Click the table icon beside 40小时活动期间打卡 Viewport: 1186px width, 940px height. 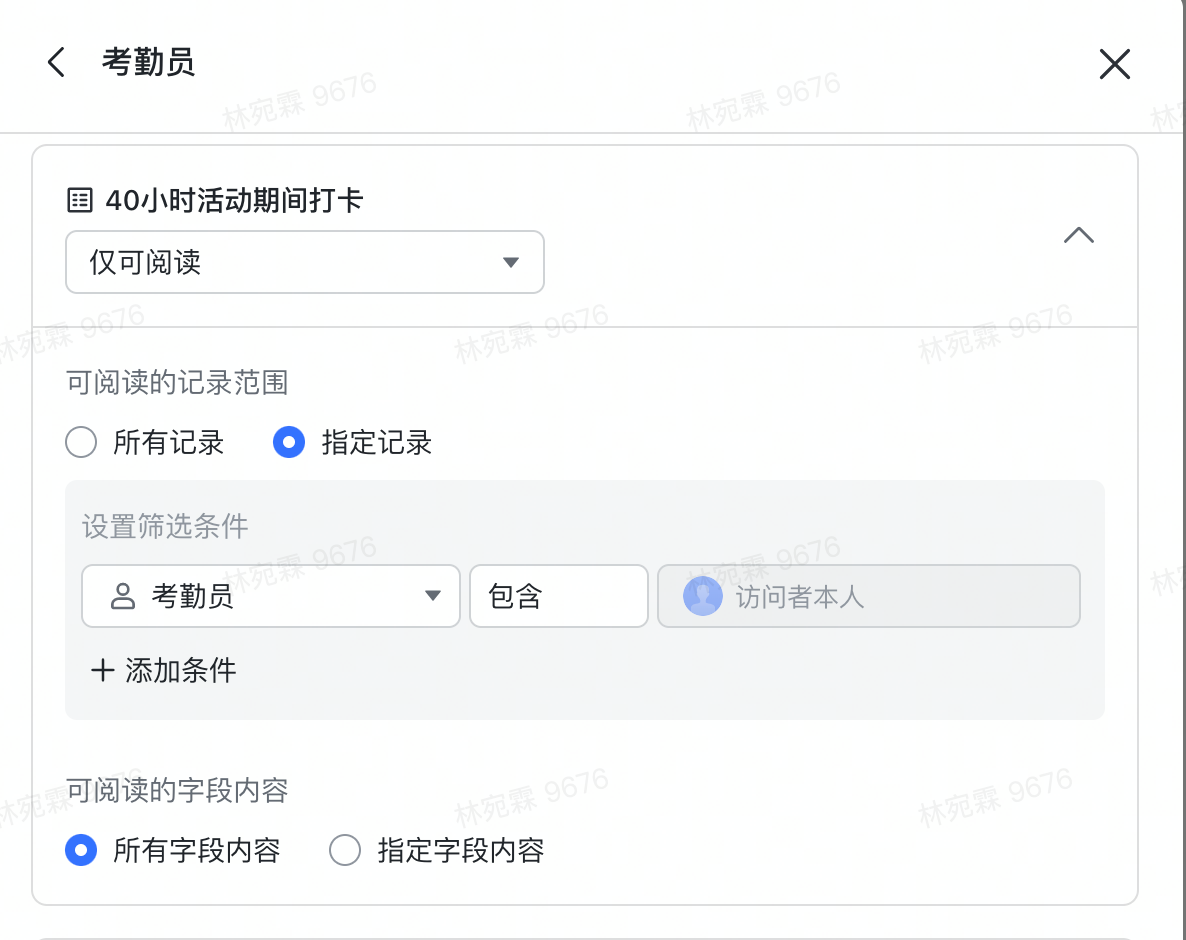(x=79, y=201)
